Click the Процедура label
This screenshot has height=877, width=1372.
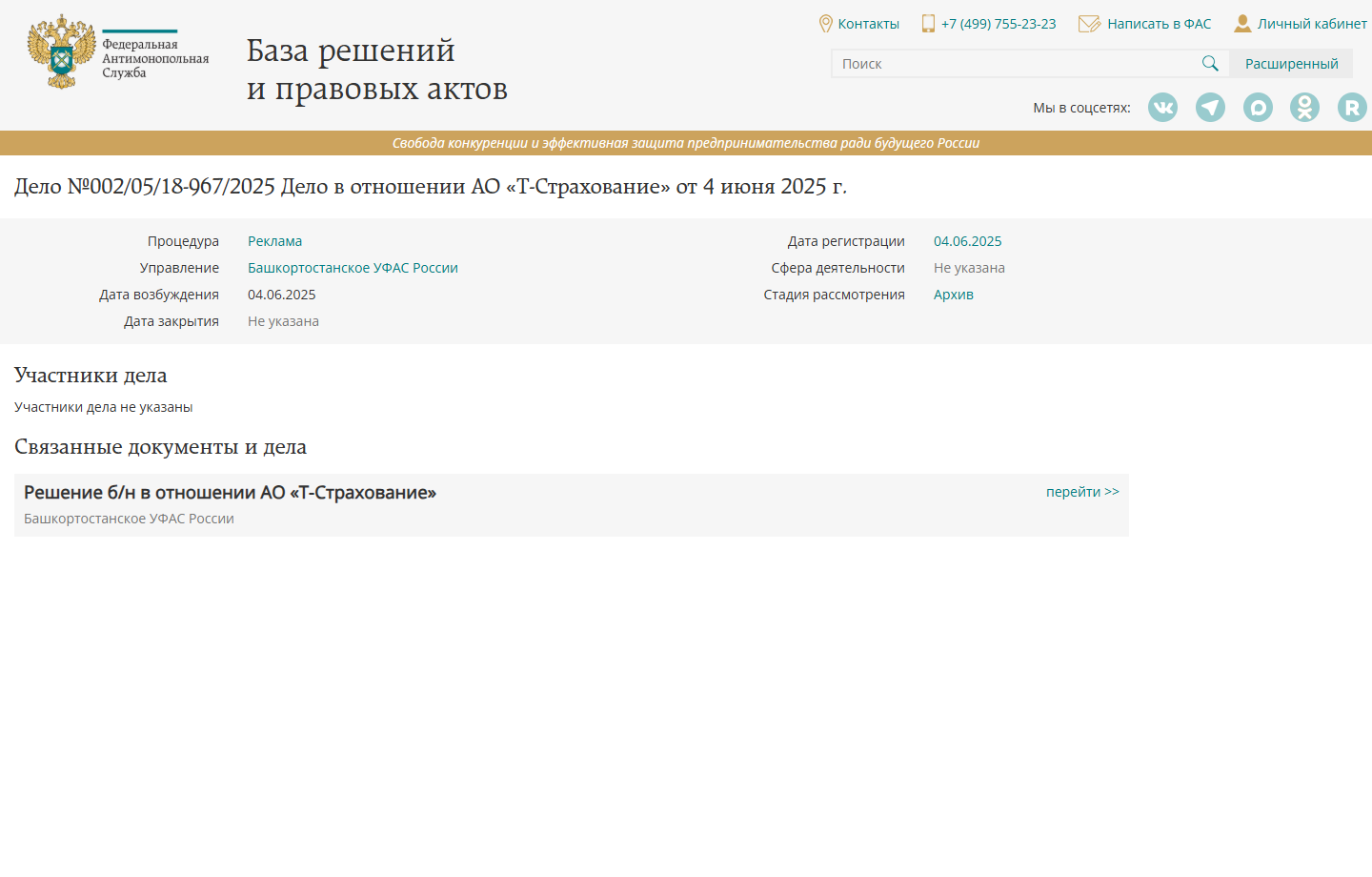point(183,241)
